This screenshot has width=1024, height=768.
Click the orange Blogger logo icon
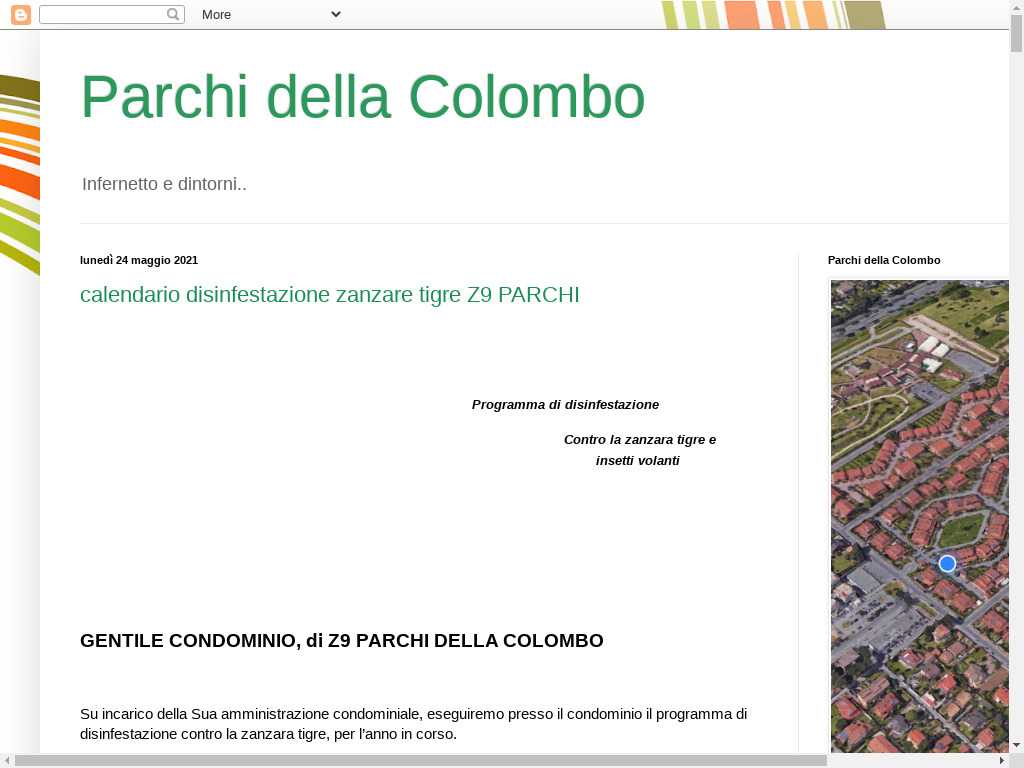(20, 14)
